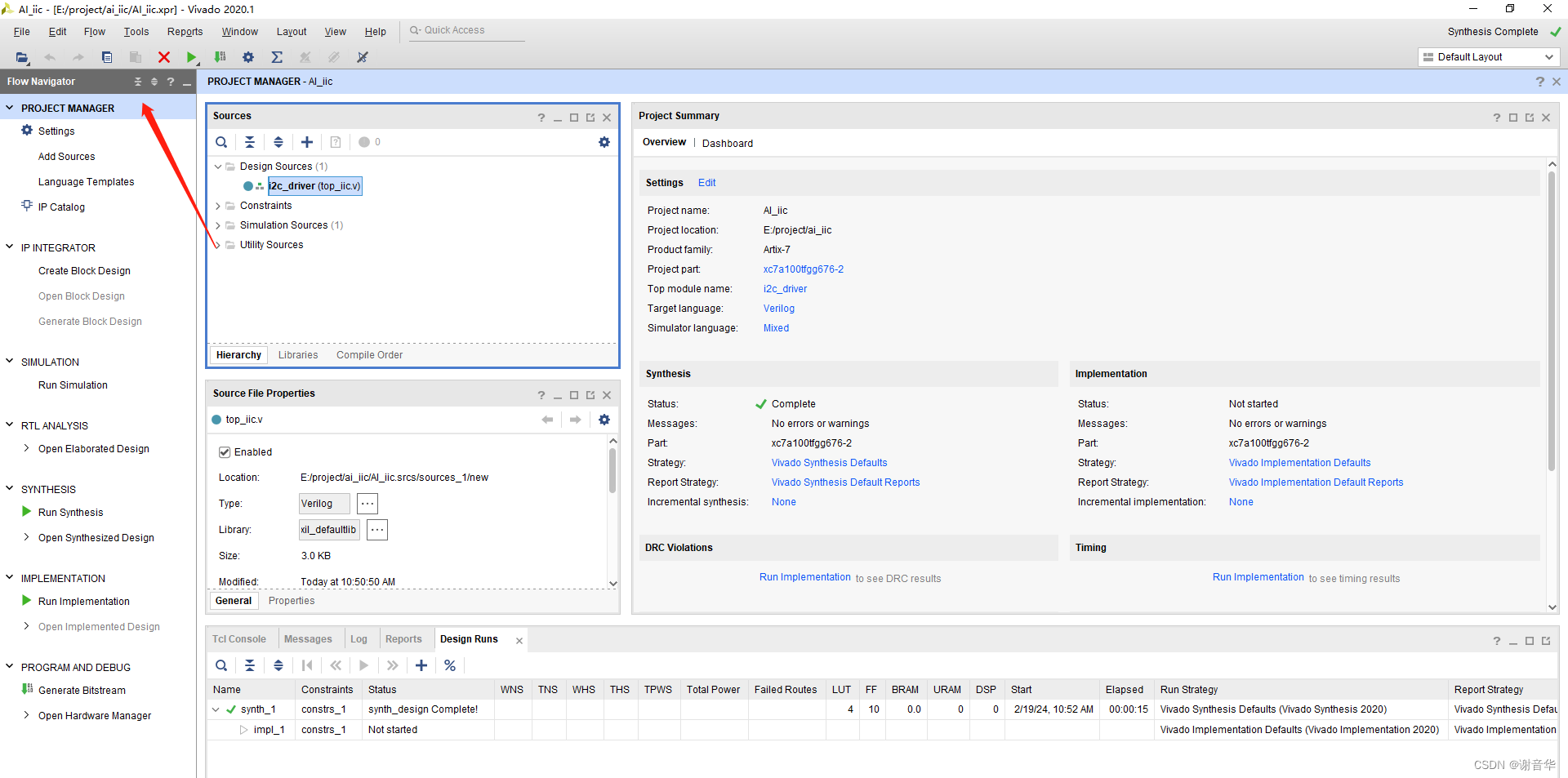This screenshot has width=1568, height=778.
Task: Search in Design Runs panel
Action: pyautogui.click(x=221, y=665)
